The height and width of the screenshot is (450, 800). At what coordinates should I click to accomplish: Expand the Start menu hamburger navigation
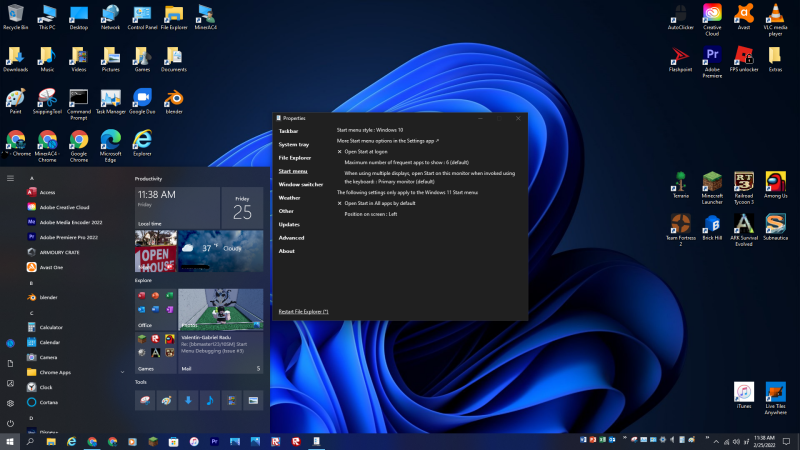point(10,178)
